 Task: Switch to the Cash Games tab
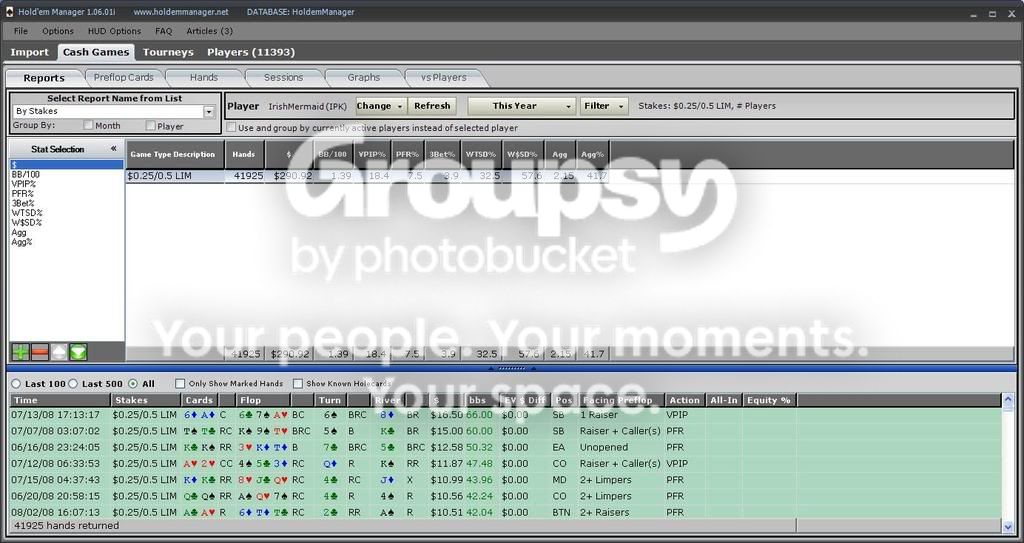[x=95, y=52]
